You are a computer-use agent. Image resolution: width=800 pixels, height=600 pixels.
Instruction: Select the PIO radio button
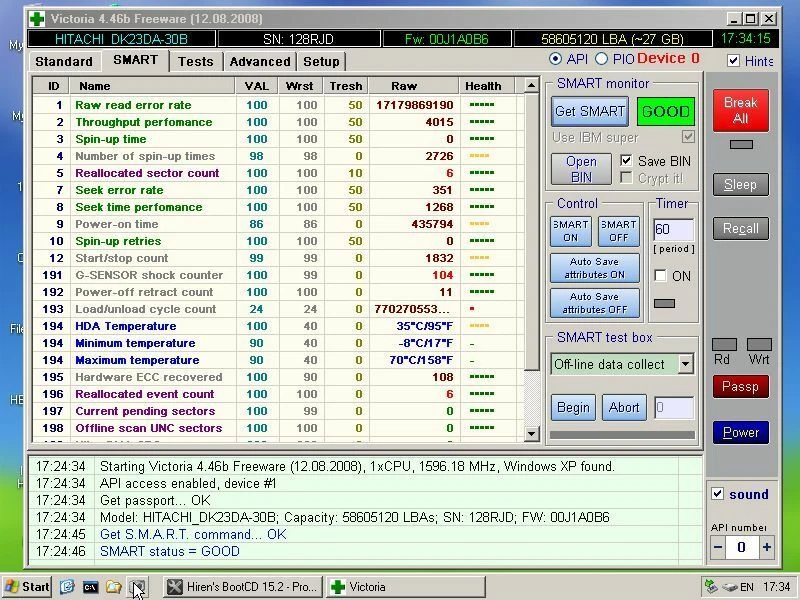click(x=601, y=60)
